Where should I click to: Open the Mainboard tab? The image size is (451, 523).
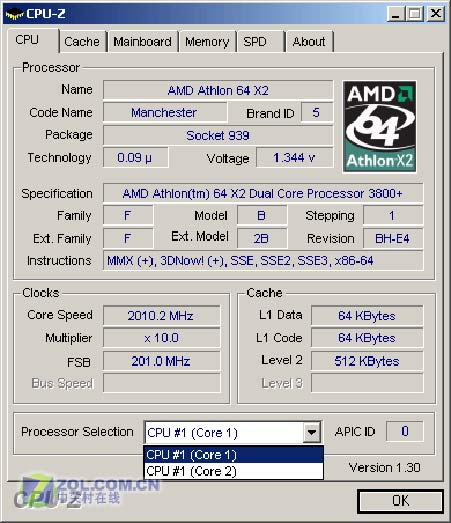(x=142, y=42)
